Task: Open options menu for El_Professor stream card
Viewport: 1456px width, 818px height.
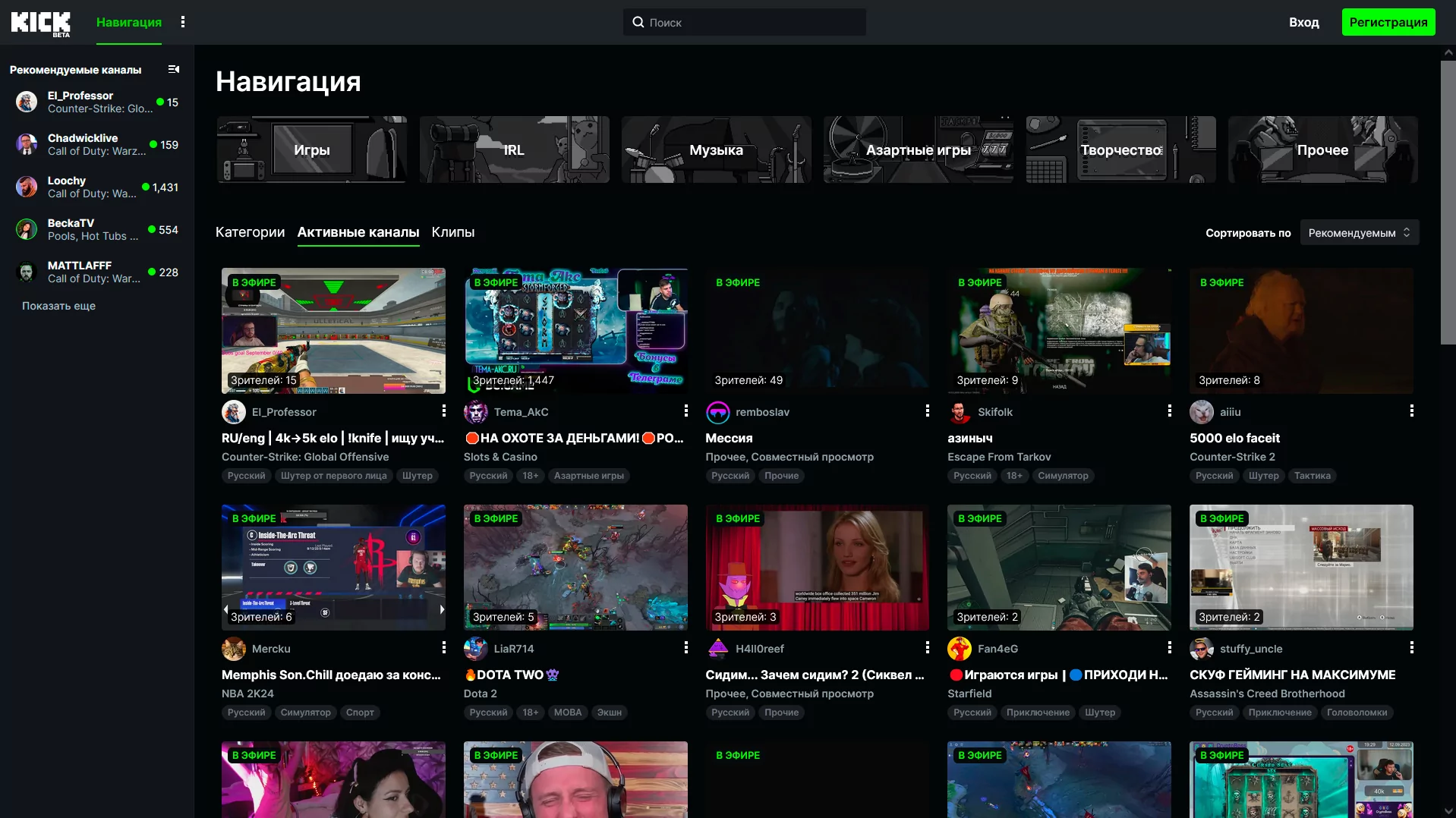Action: tap(444, 411)
